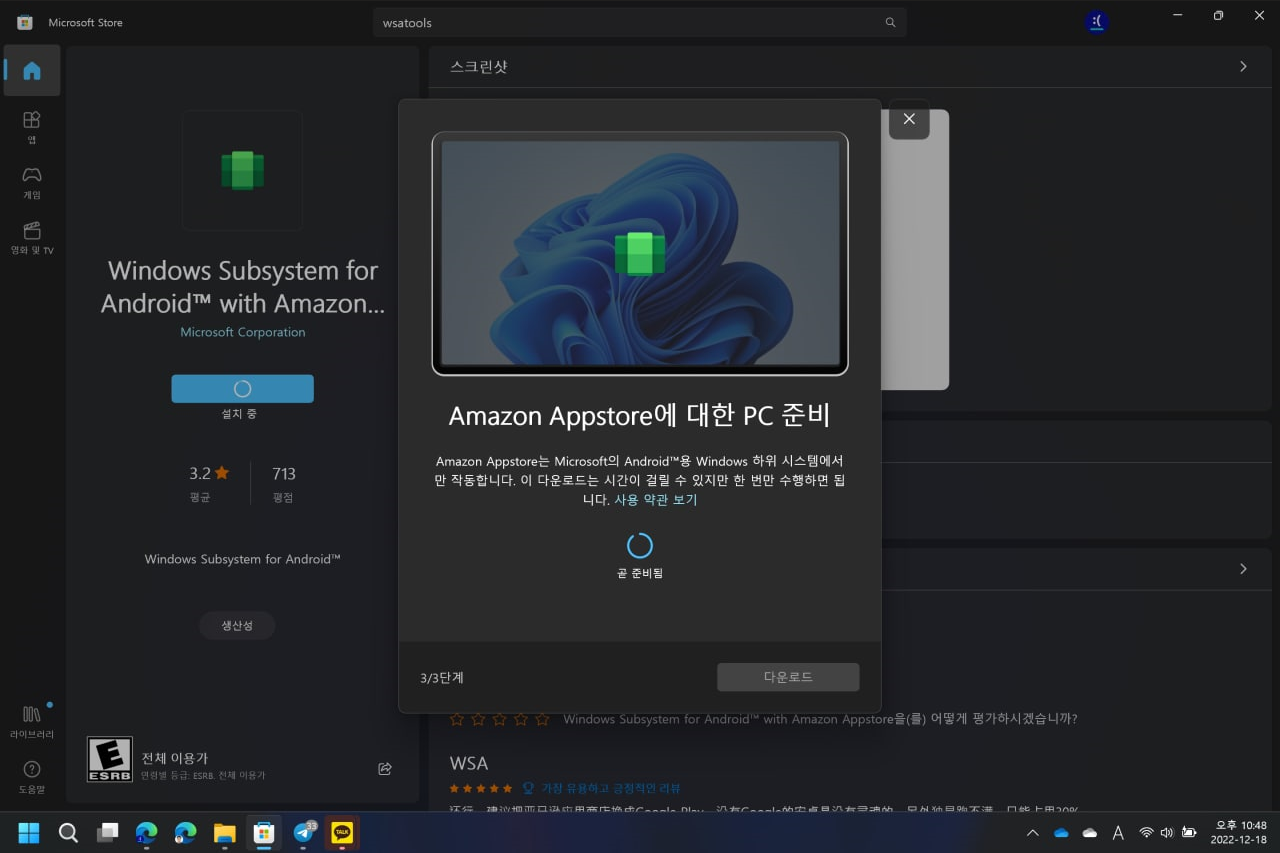Screen dimensions: 1280x853
Task: Show hidden system tray icons
Action: [1033, 832]
